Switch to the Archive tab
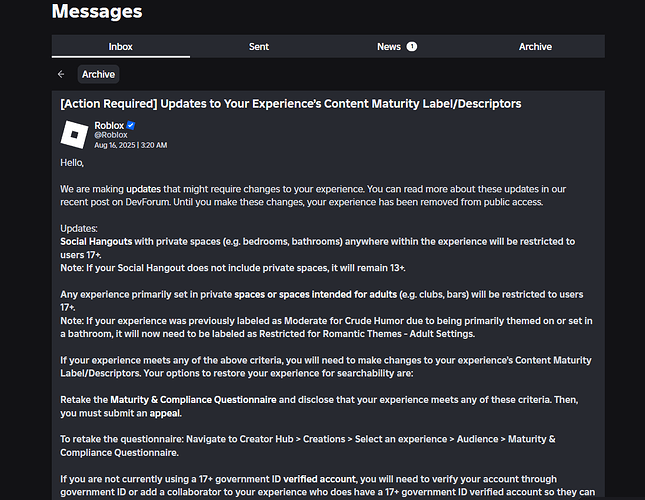The image size is (645, 500). pyautogui.click(x=535, y=46)
